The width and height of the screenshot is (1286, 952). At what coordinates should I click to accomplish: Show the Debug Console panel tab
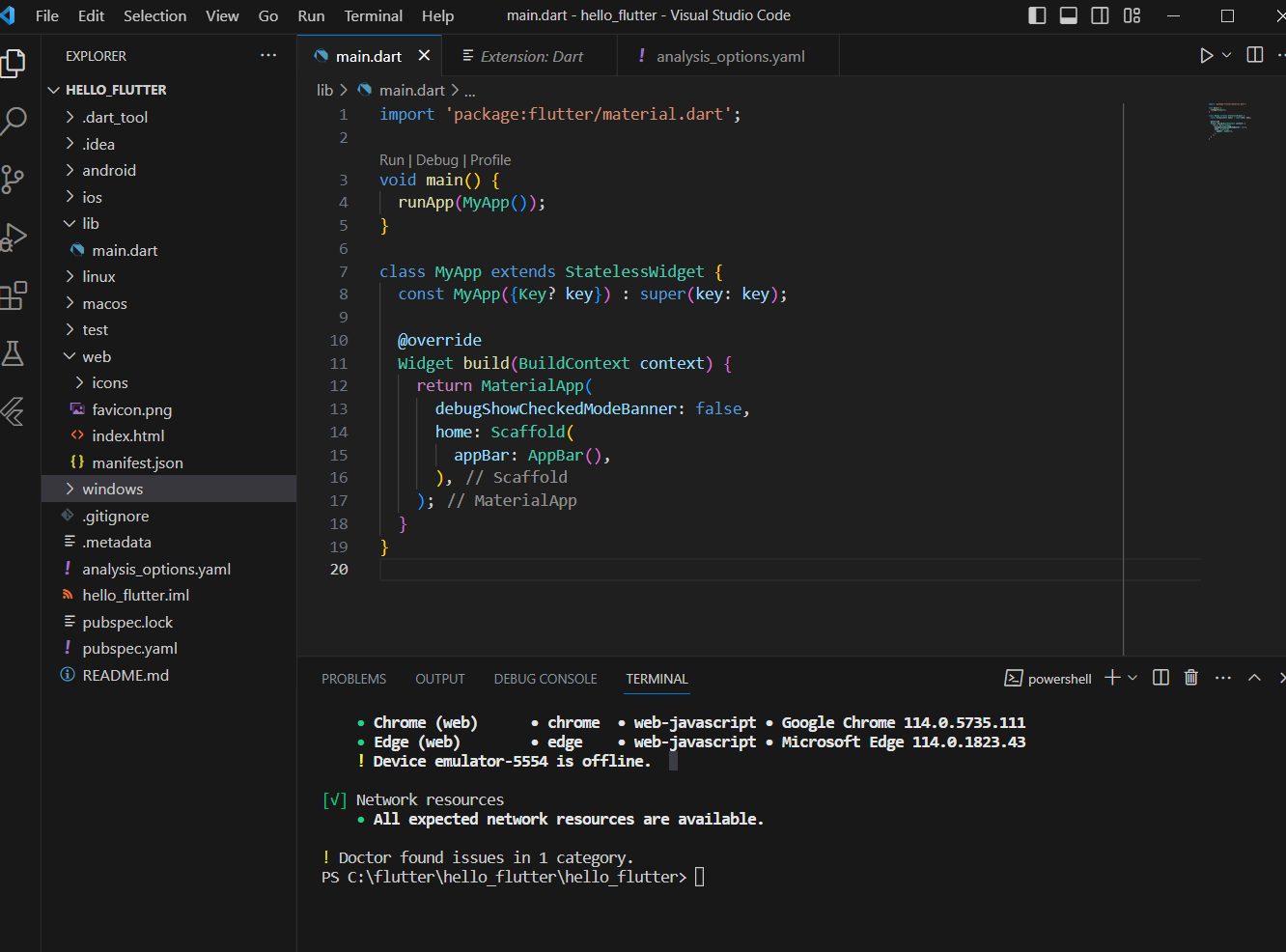[x=545, y=679]
